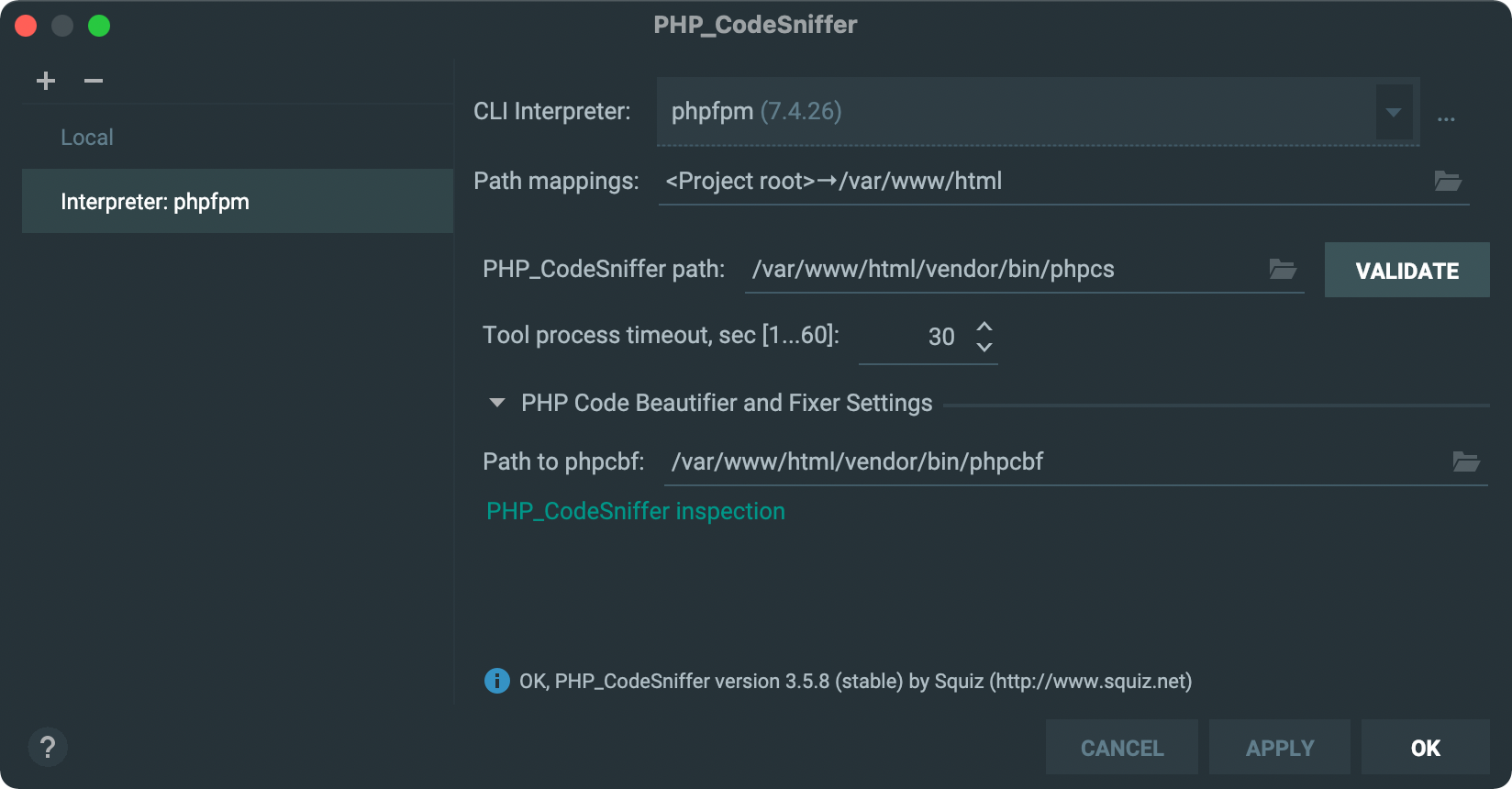
Task: Click the CANCEL button
Action: coord(1122,748)
